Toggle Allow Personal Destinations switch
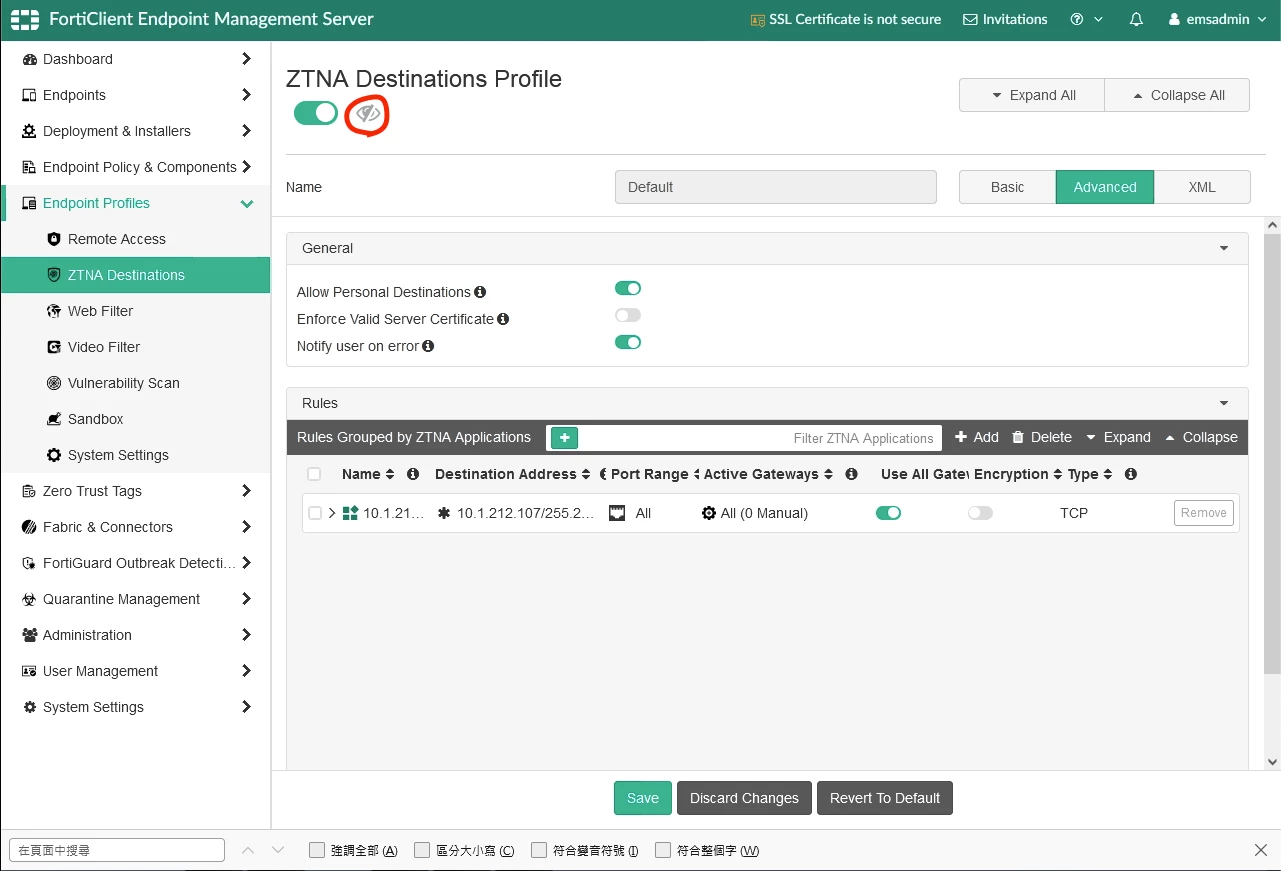The width and height of the screenshot is (1281, 871). [x=628, y=289]
